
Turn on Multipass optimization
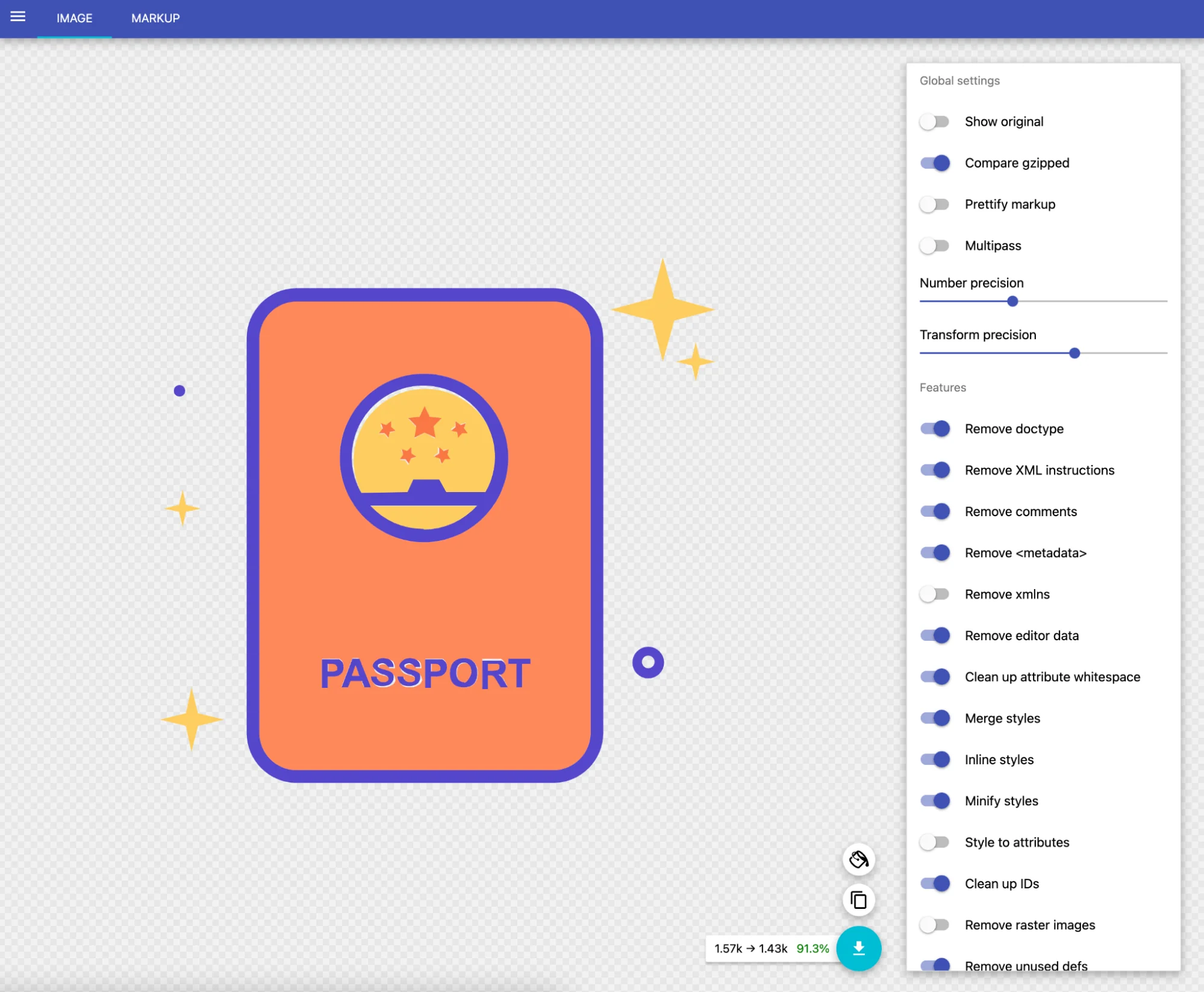point(935,245)
